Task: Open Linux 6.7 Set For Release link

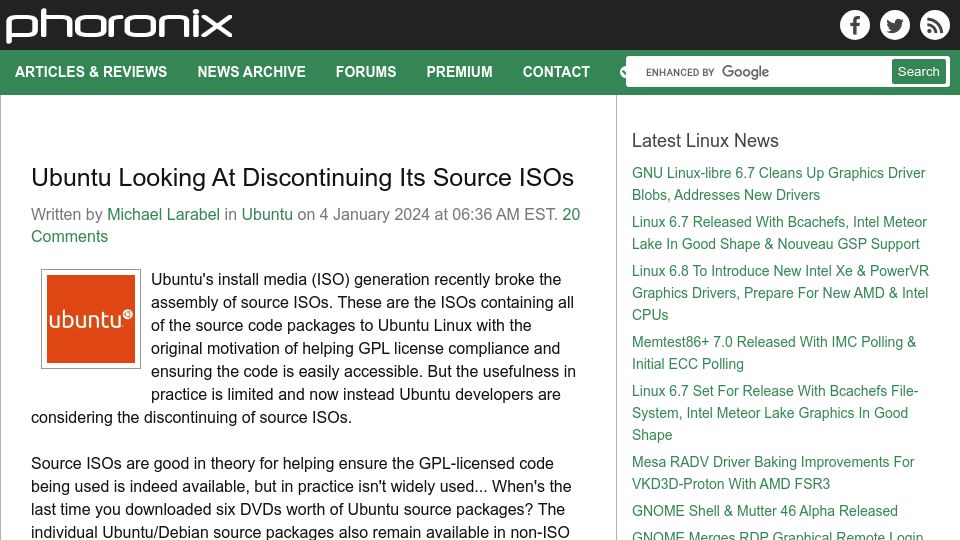Action: pos(775,413)
